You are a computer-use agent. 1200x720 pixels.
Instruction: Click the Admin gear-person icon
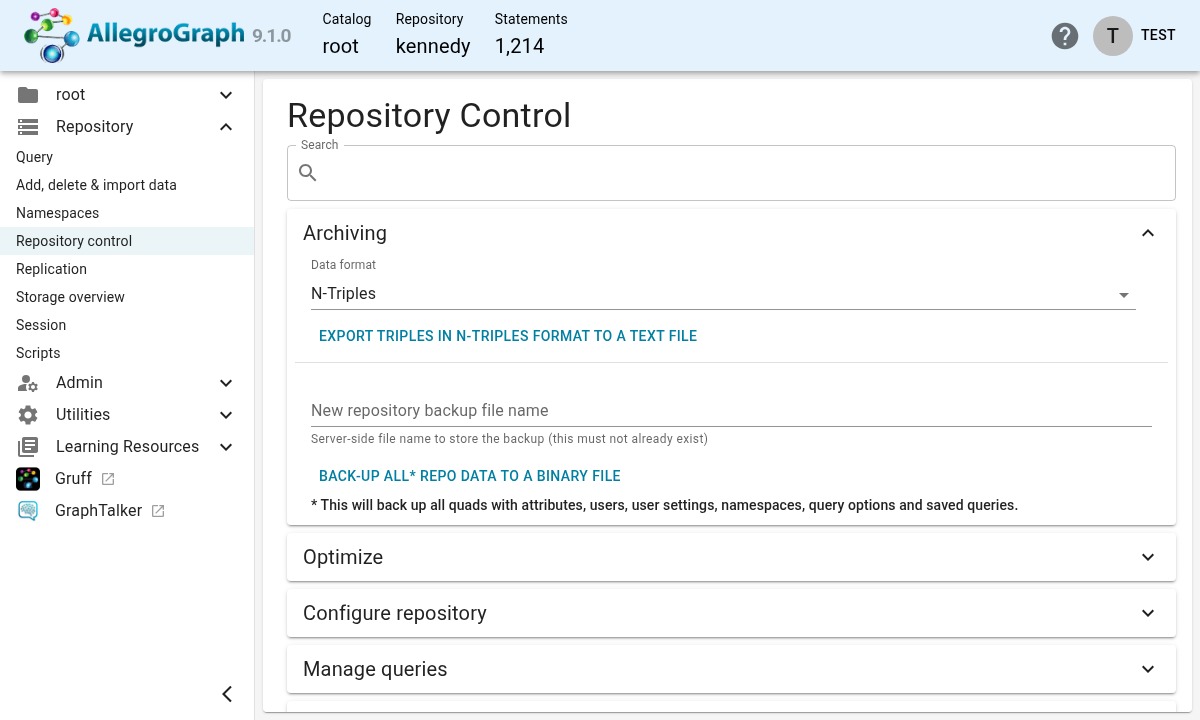pyautogui.click(x=28, y=383)
